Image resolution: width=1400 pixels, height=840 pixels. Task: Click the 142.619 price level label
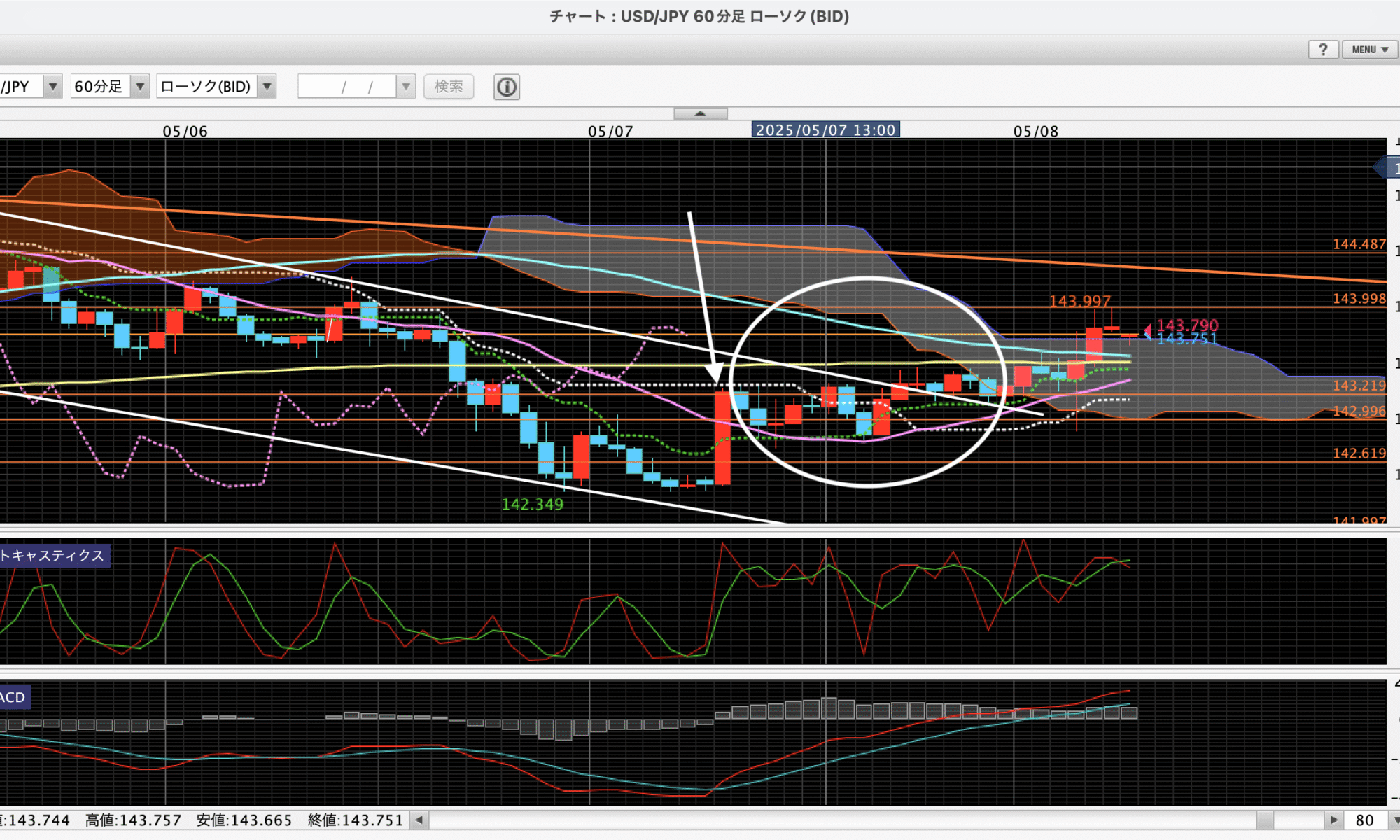point(1359,454)
